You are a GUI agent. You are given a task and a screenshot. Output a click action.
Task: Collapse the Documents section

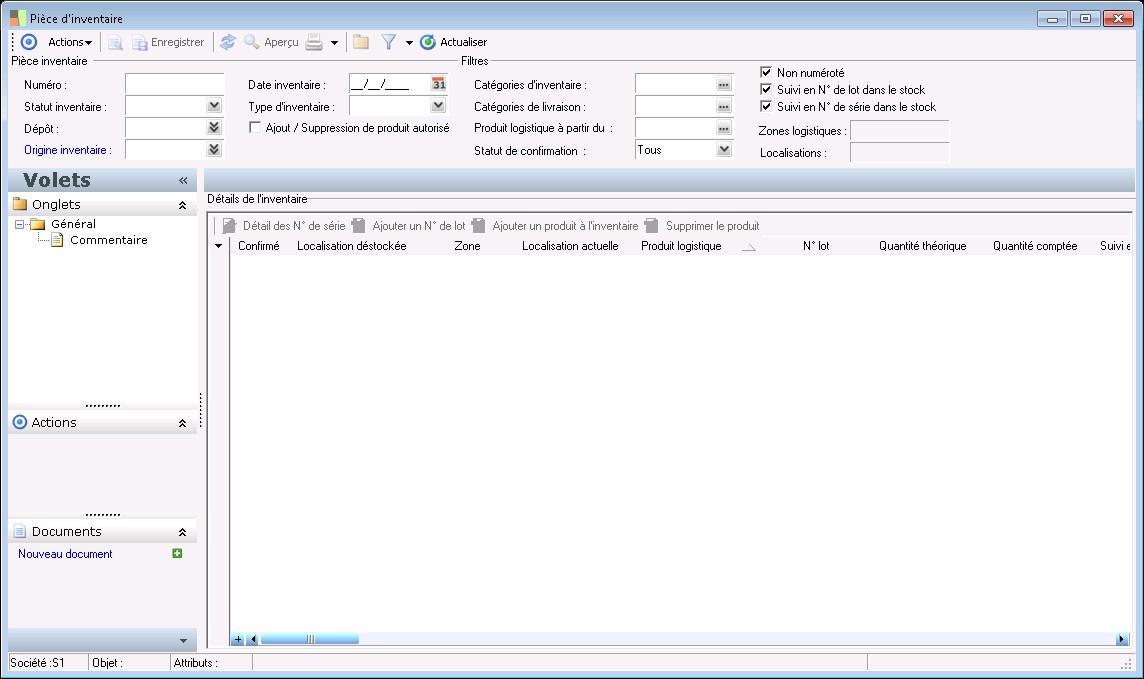point(182,533)
